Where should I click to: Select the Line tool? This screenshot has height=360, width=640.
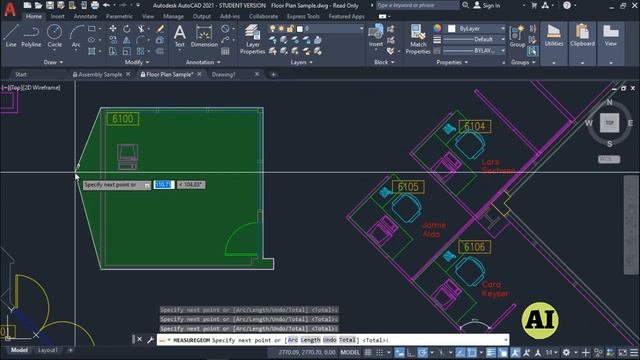tap(11, 36)
